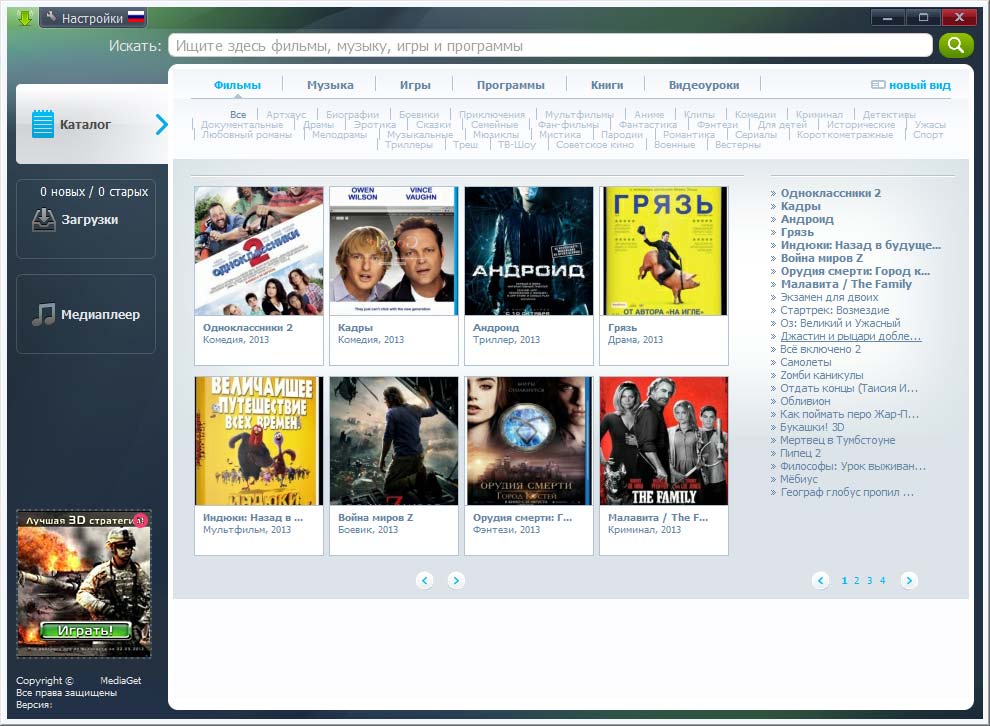Select the Книги tab
990x726 pixels.
pyautogui.click(x=607, y=85)
